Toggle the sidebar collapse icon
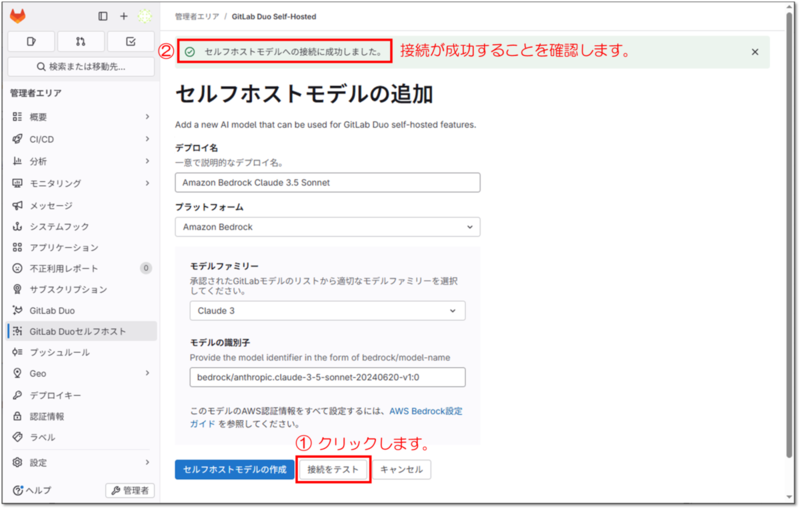 [103, 16]
